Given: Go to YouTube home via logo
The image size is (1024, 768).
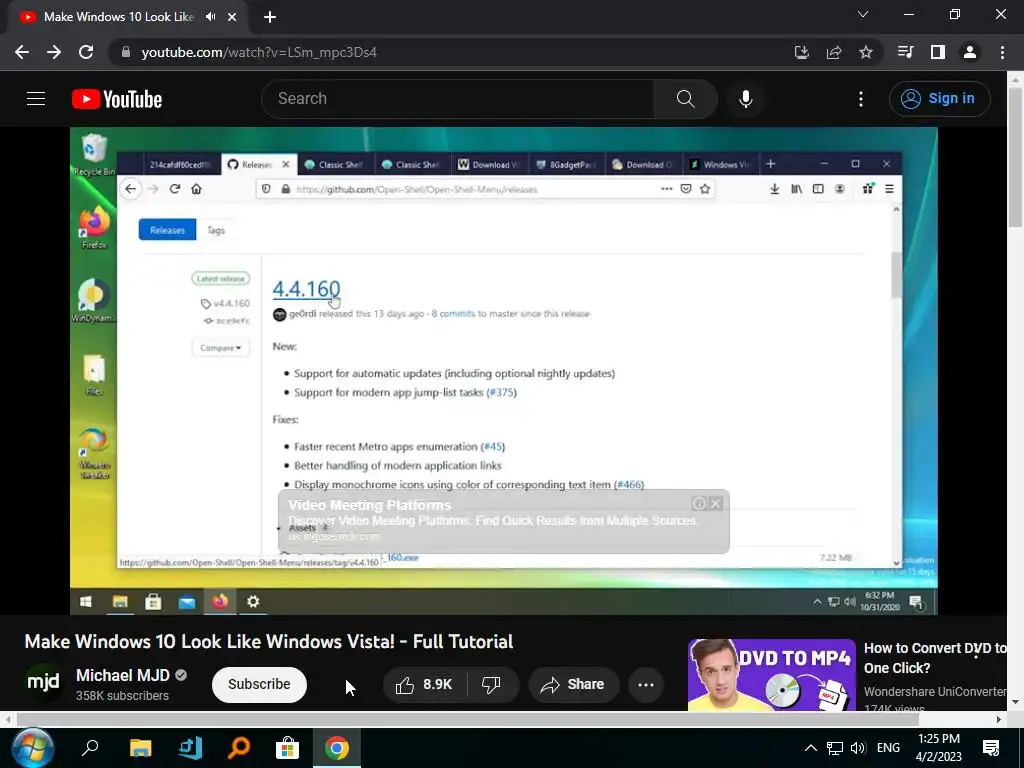Looking at the screenshot, I should click(117, 99).
